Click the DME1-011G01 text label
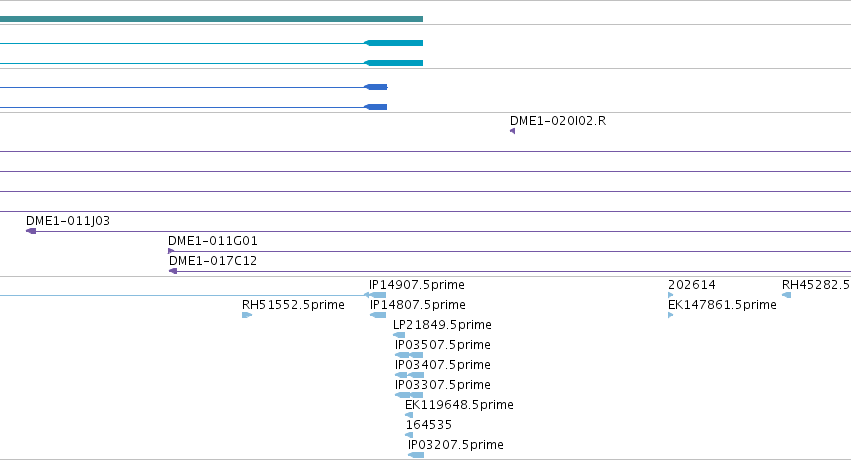The height and width of the screenshot is (460, 851). tap(213, 241)
